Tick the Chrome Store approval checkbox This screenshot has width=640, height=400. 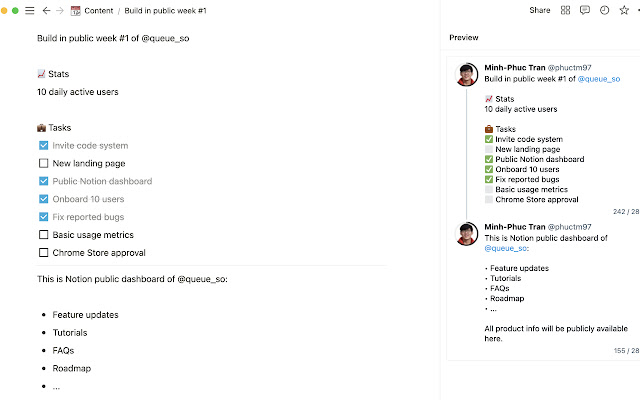43,253
